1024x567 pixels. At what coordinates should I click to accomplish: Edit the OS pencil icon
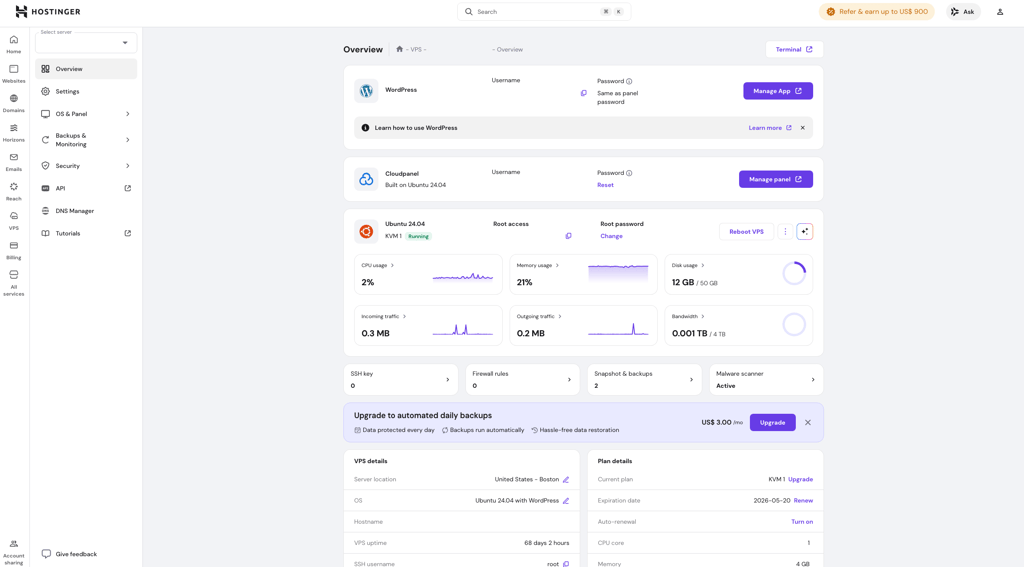pyautogui.click(x=566, y=501)
